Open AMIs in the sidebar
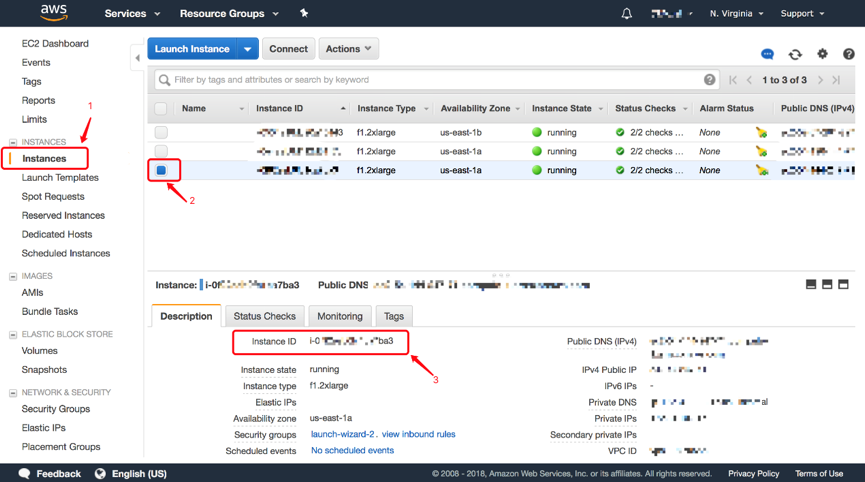 click(32, 292)
